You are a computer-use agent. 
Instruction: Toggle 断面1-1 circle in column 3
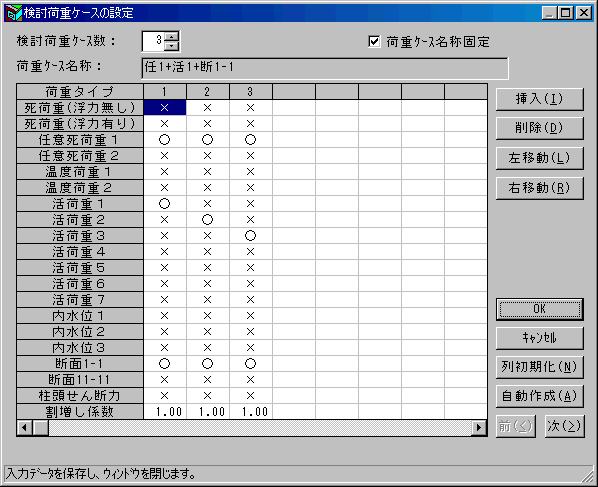click(x=250, y=364)
